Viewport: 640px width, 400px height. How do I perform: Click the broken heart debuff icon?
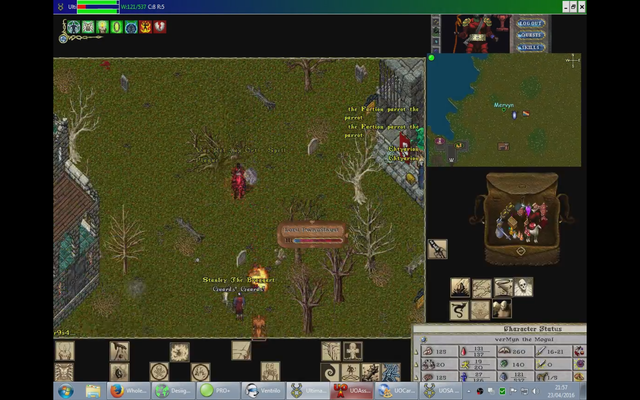pos(160,27)
